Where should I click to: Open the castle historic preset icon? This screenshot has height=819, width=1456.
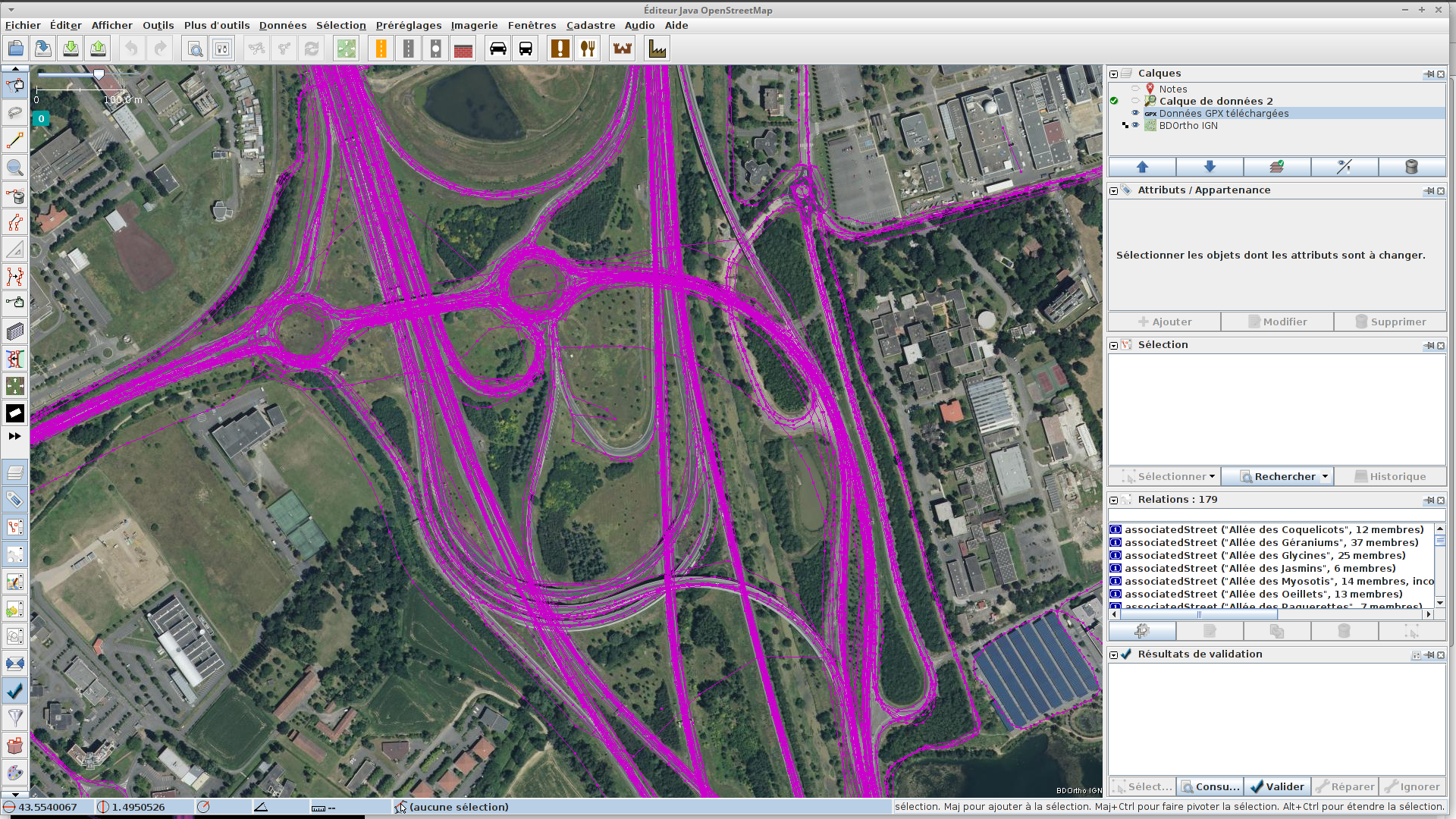coord(623,49)
